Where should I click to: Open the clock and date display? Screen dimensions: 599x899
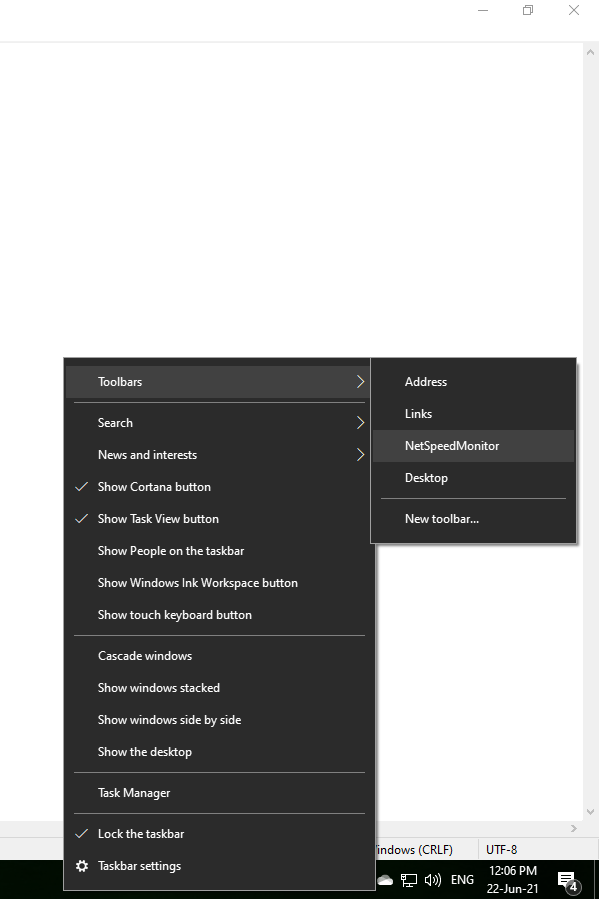pos(512,880)
